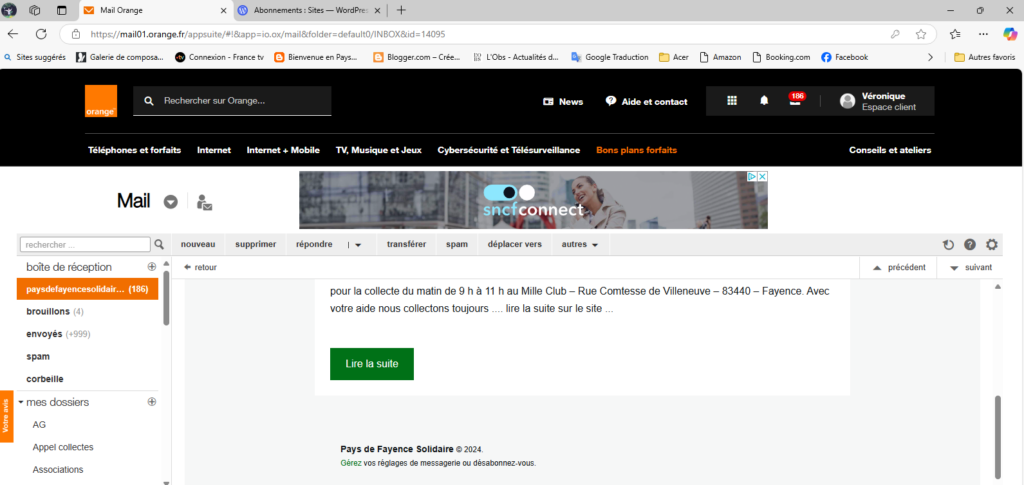Viewport: 1024px width, 485px height.
Task: Click the apps grid icon in Orange header
Action: click(x=732, y=101)
